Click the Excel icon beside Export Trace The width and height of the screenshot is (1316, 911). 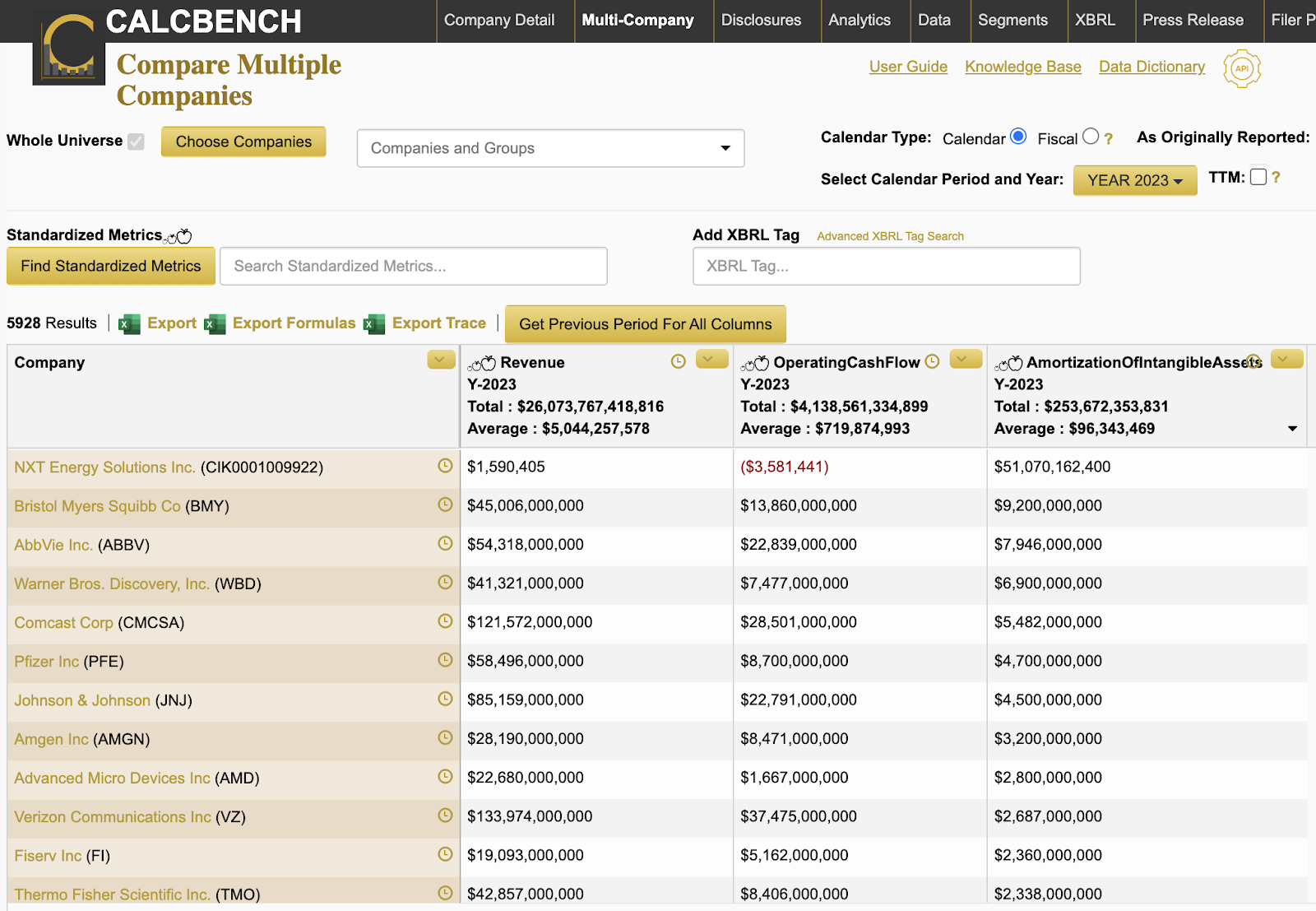tap(374, 324)
